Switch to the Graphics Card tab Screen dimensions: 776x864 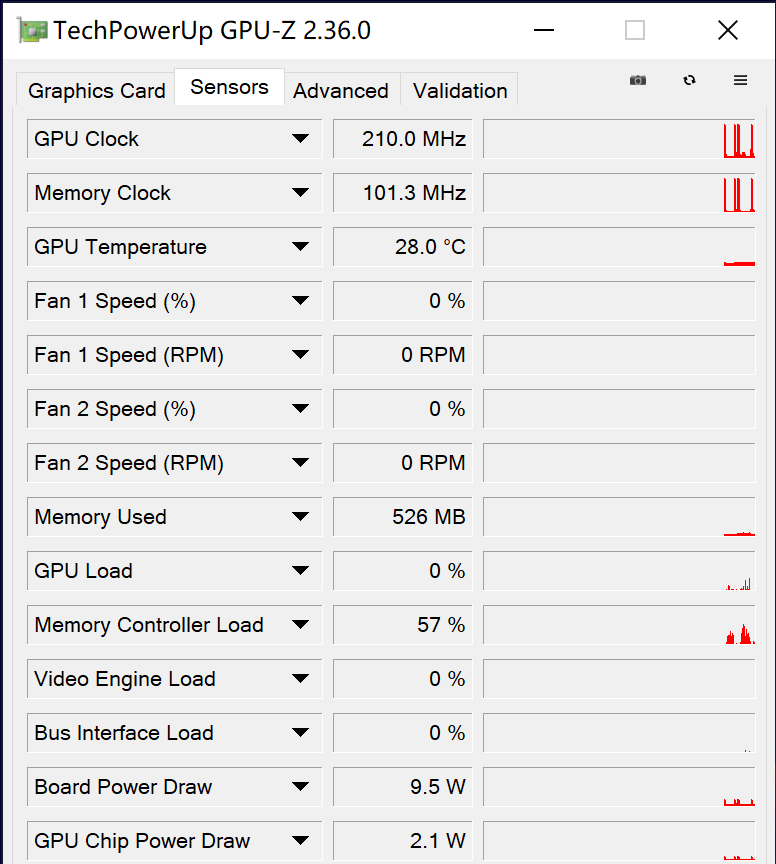tap(94, 91)
